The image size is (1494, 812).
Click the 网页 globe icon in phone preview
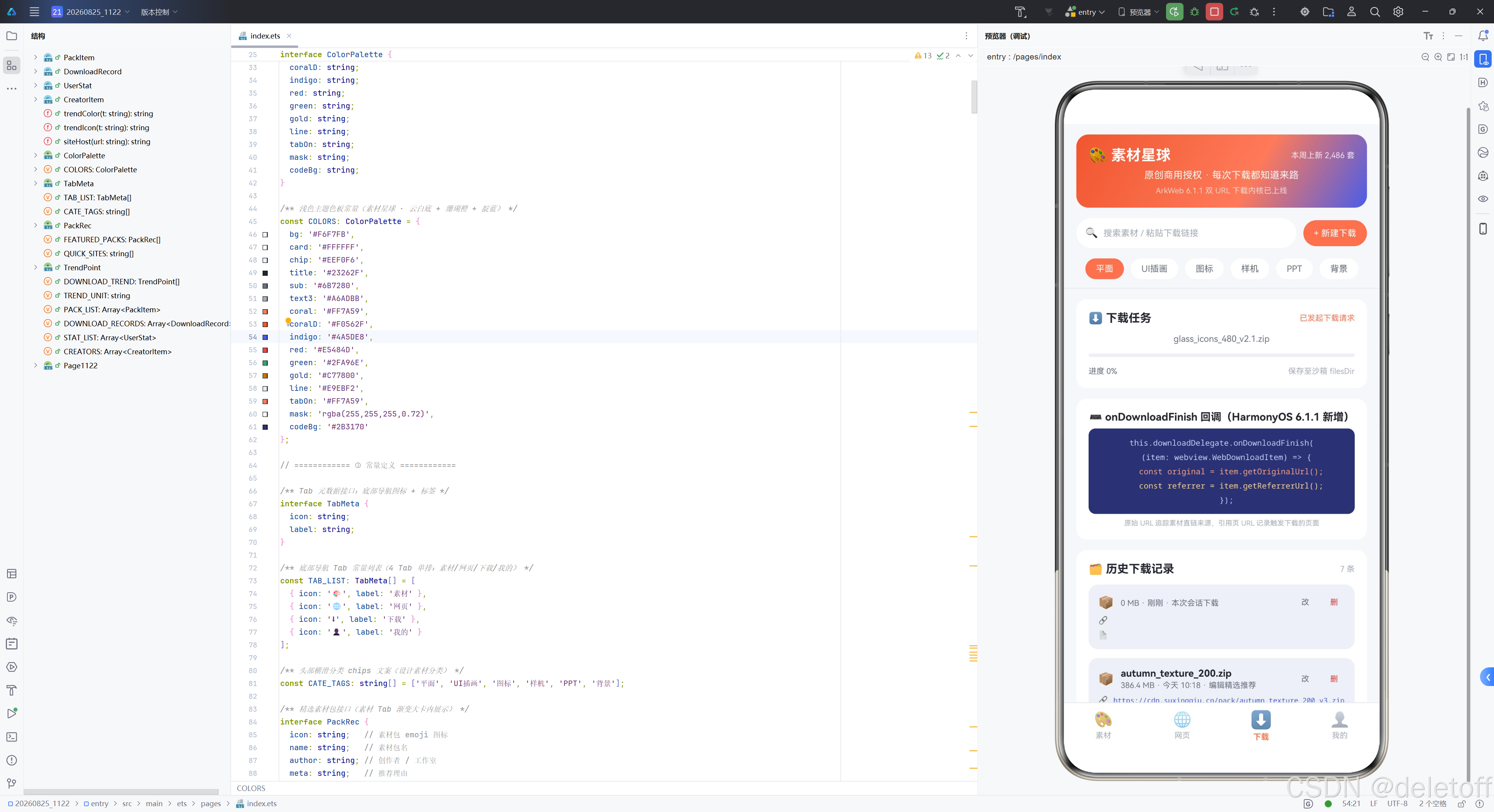[x=1182, y=719]
